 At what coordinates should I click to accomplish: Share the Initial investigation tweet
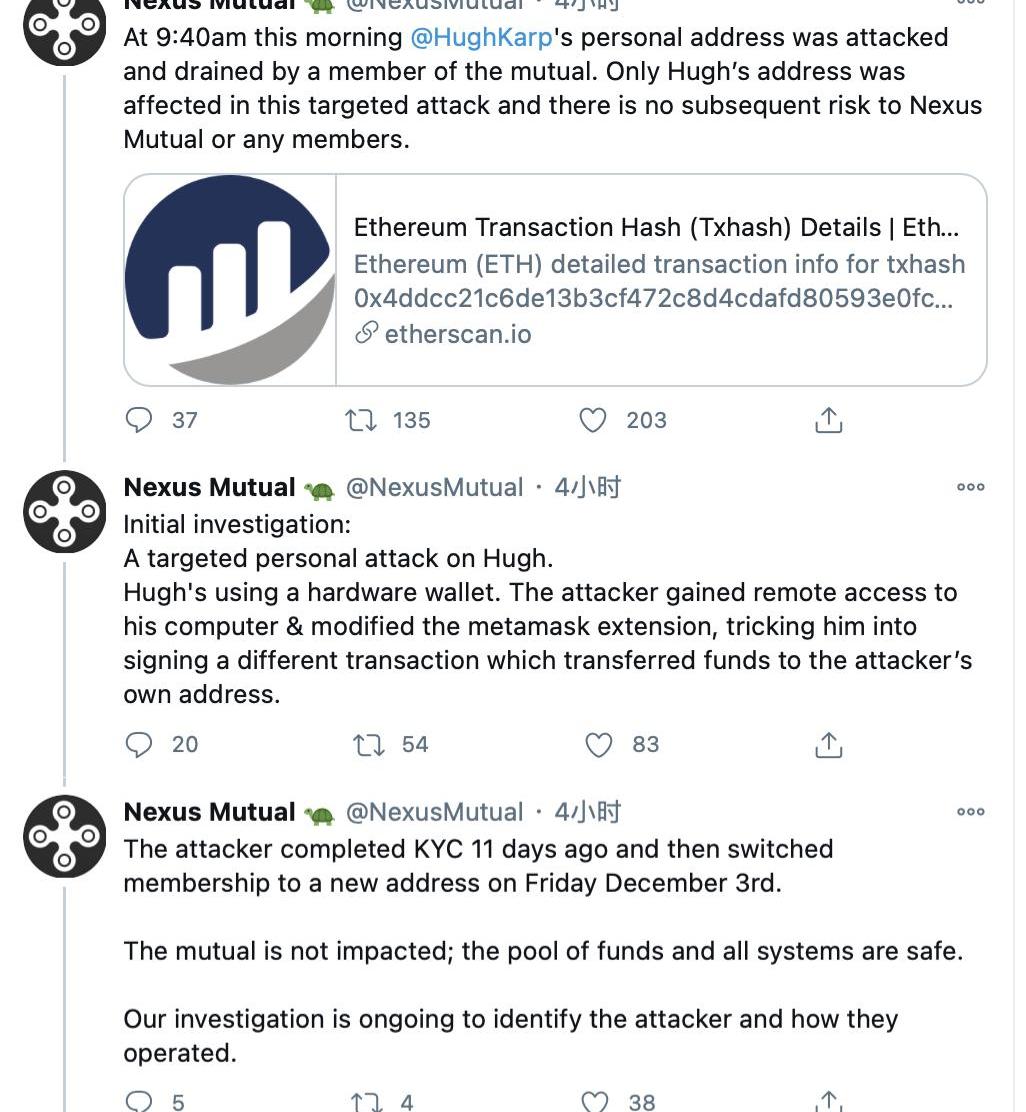[x=828, y=745]
